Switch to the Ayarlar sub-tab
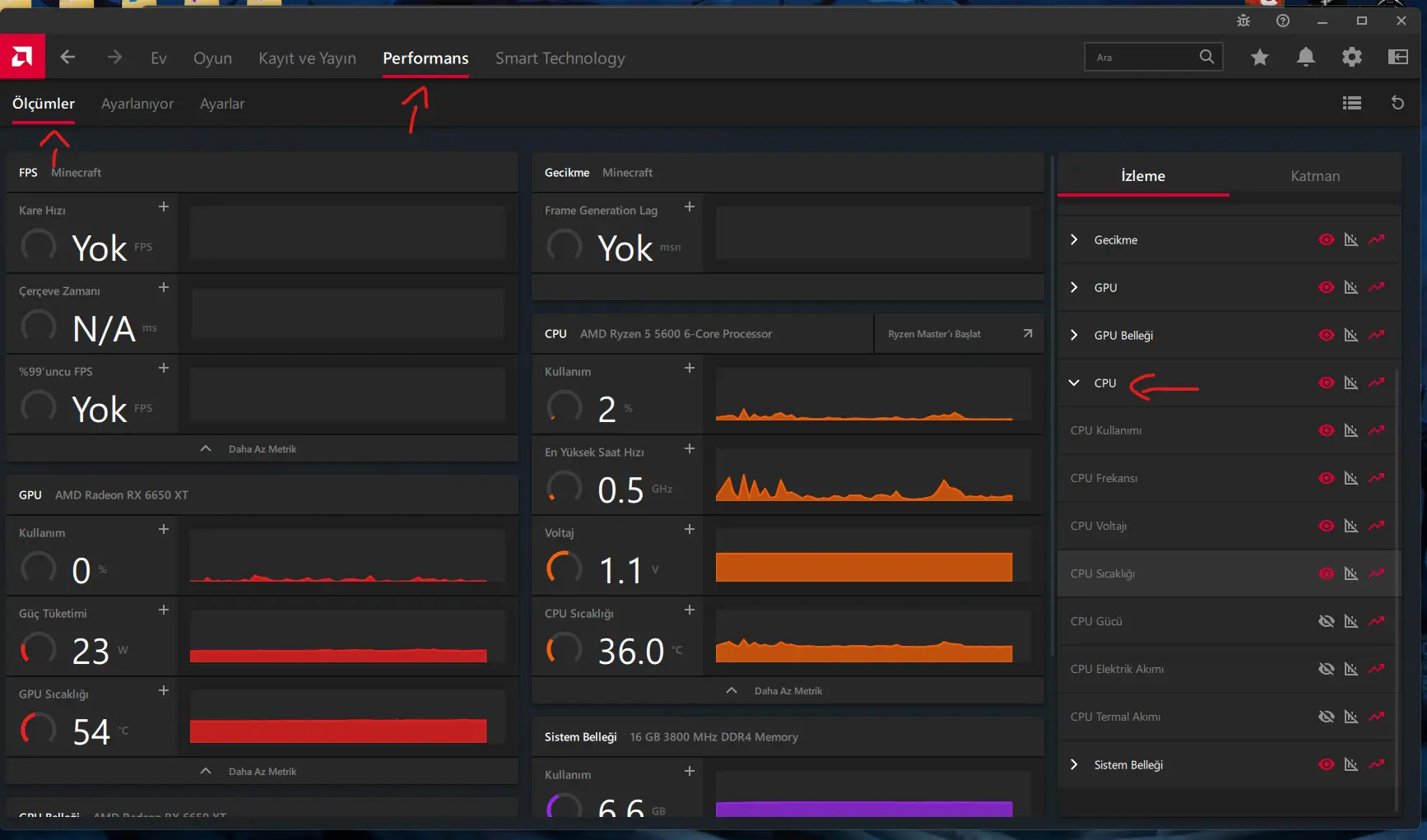This screenshot has width=1427, height=840. [x=222, y=104]
